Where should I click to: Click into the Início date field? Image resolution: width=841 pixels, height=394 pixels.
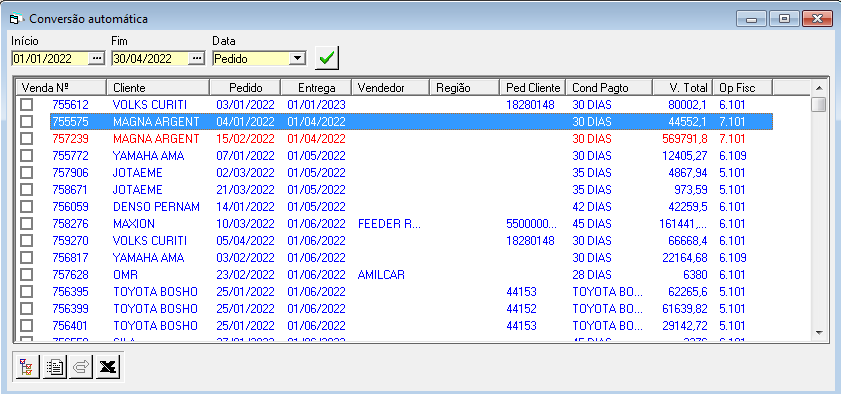tap(49, 59)
